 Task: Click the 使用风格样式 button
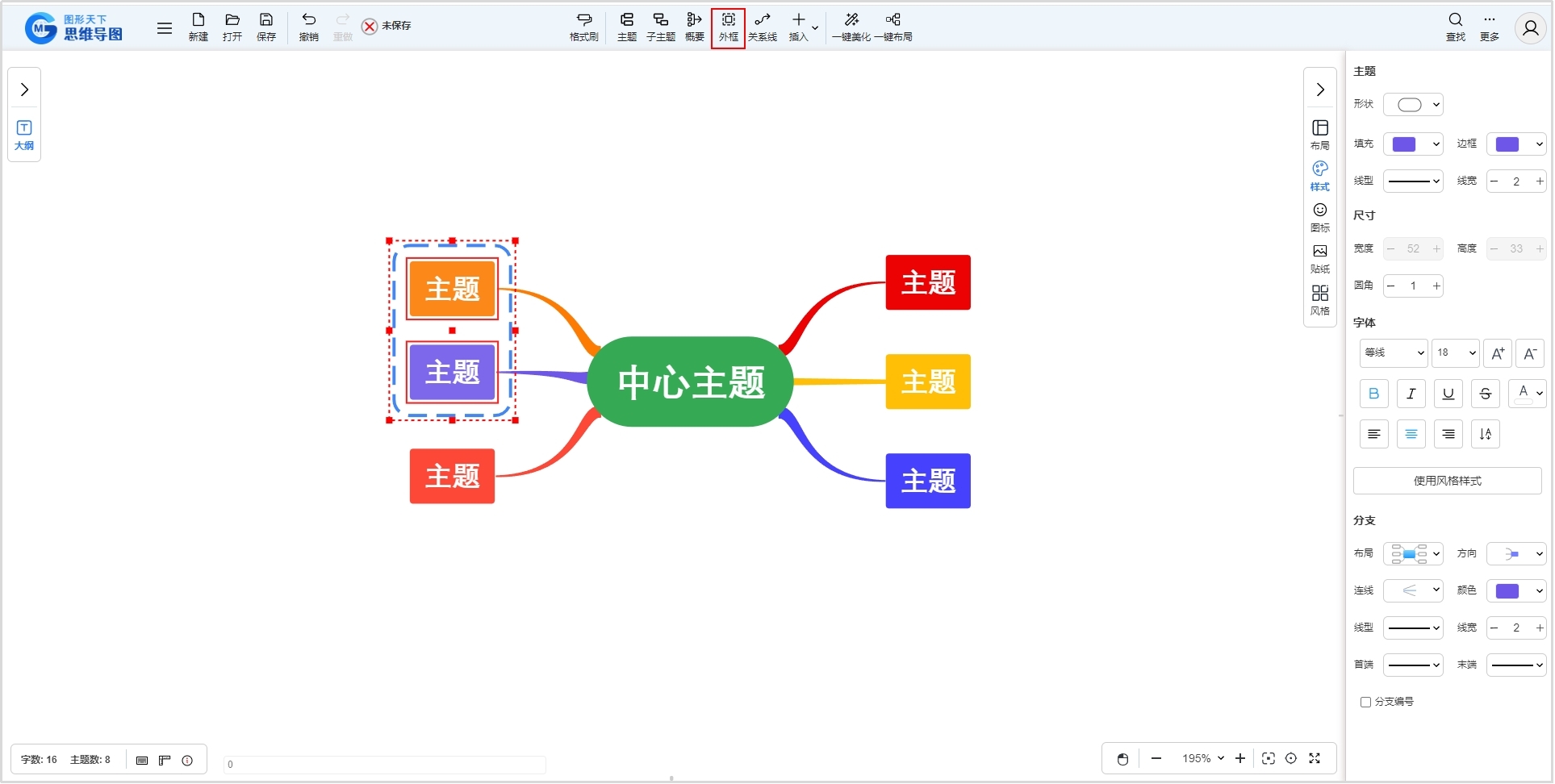pos(1448,481)
